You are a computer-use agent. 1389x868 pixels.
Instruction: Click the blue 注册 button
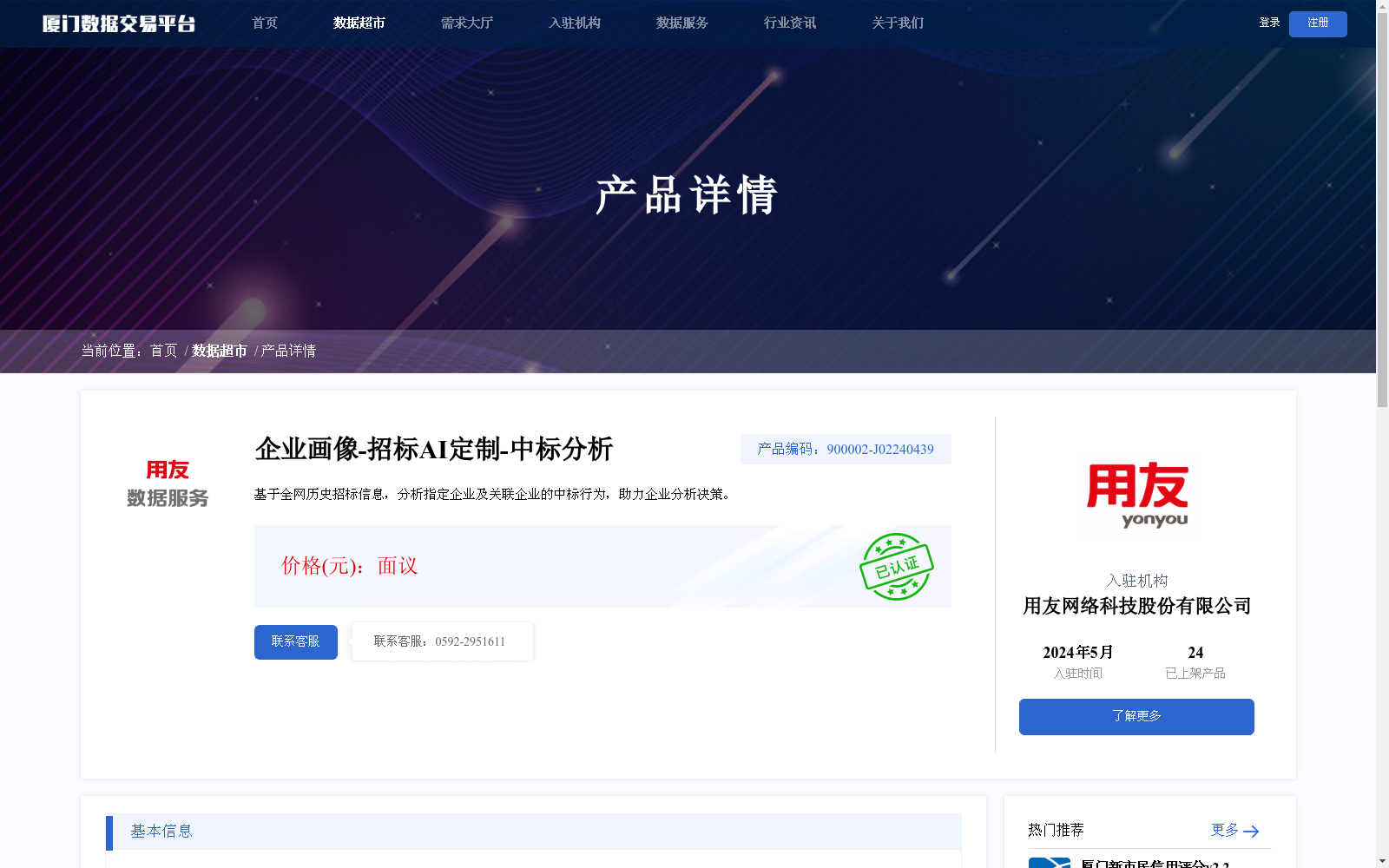(x=1318, y=23)
